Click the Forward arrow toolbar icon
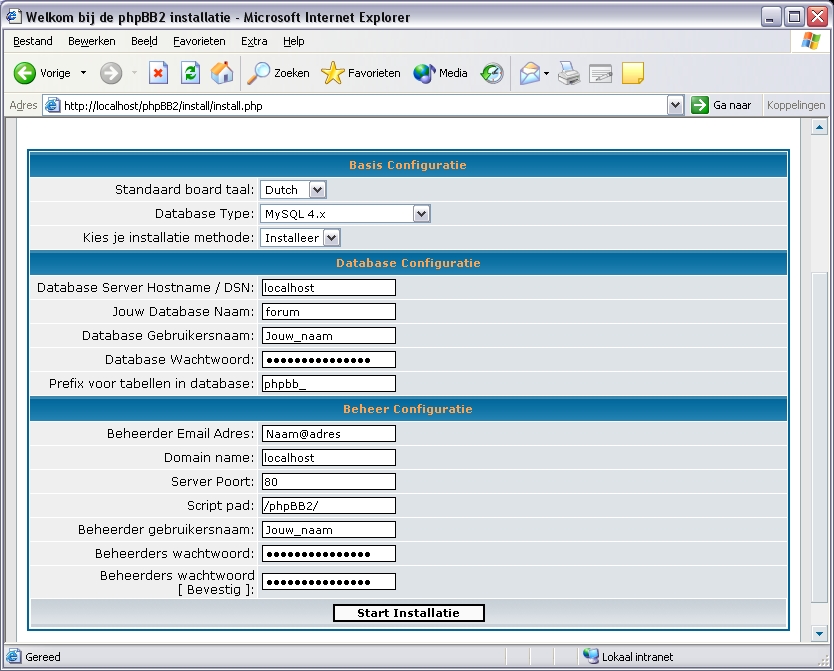The width and height of the screenshot is (834, 671). click(x=111, y=73)
